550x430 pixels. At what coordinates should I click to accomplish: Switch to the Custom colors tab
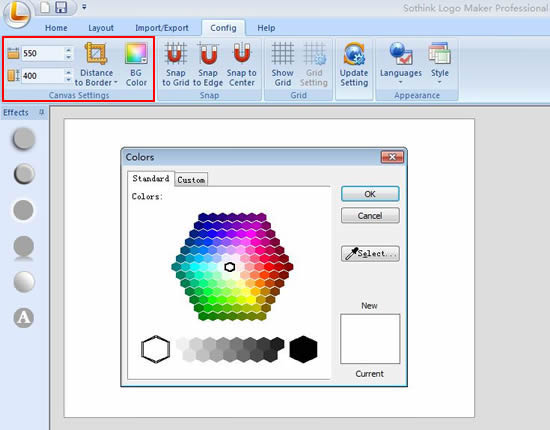[x=191, y=180]
